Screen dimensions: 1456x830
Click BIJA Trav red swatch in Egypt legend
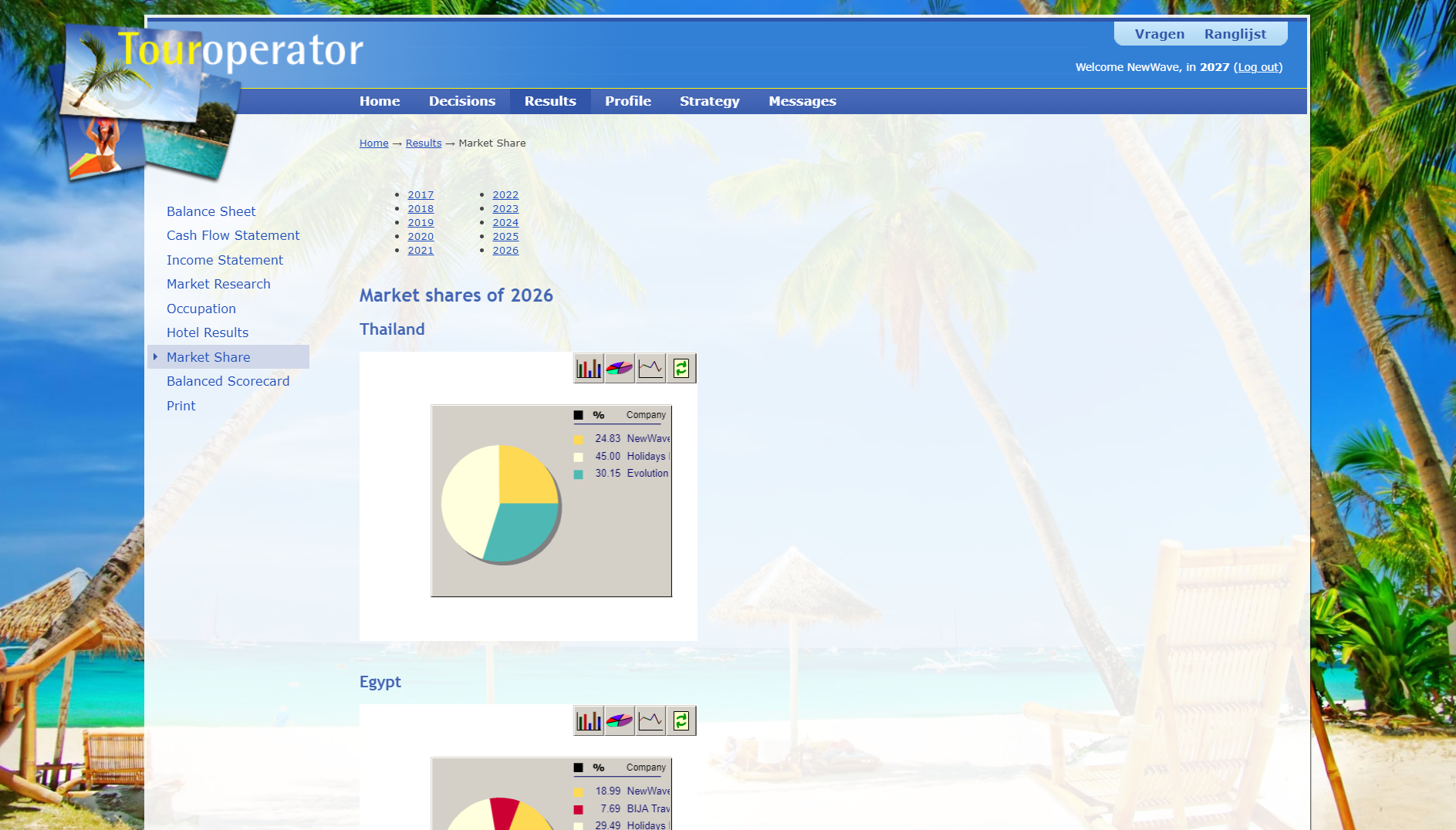578,809
